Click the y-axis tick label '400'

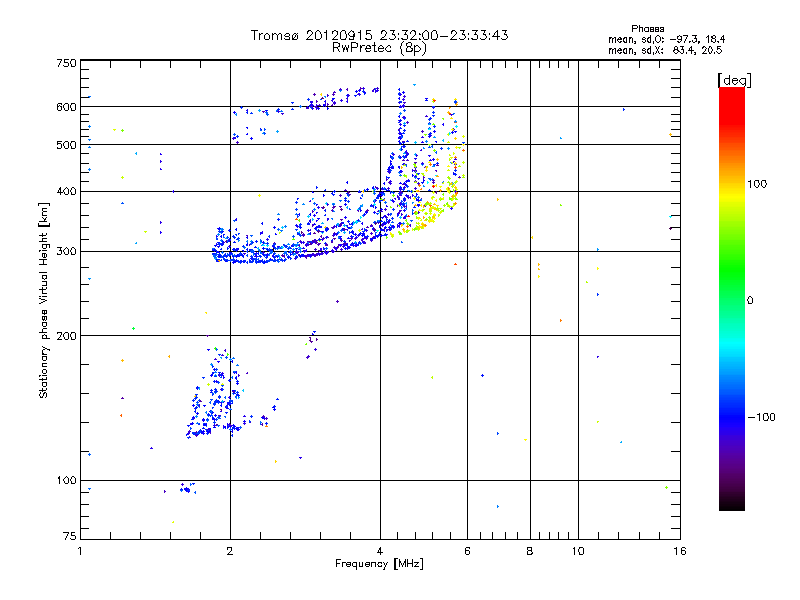coord(67,191)
